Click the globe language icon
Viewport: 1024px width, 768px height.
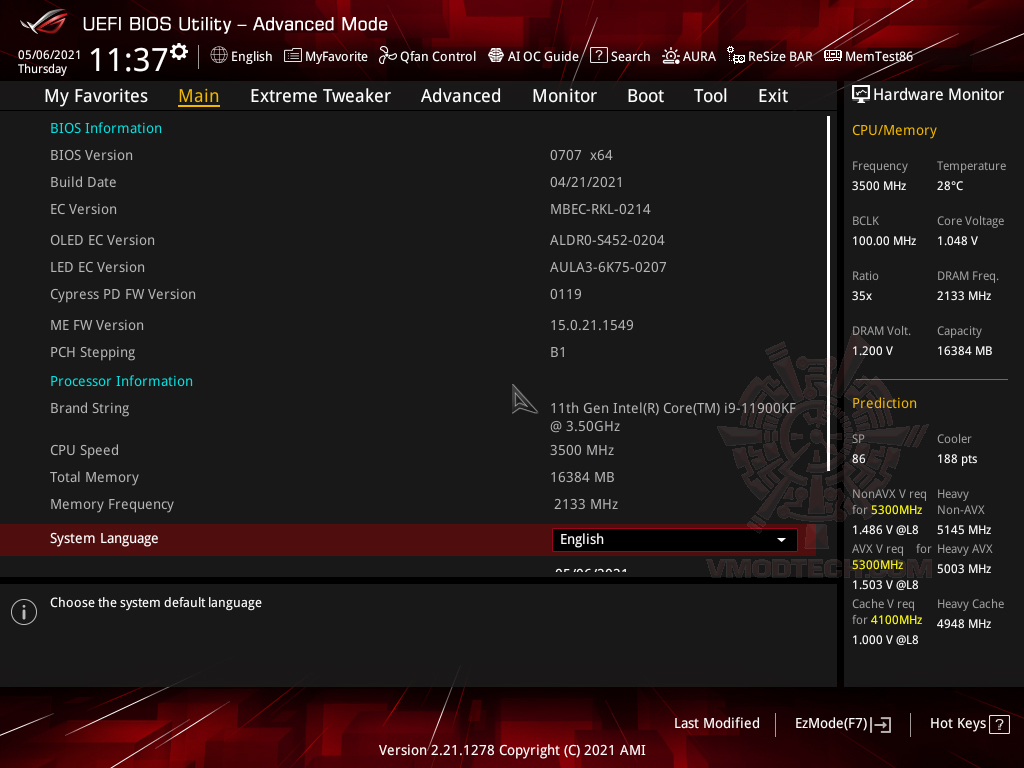click(219, 56)
